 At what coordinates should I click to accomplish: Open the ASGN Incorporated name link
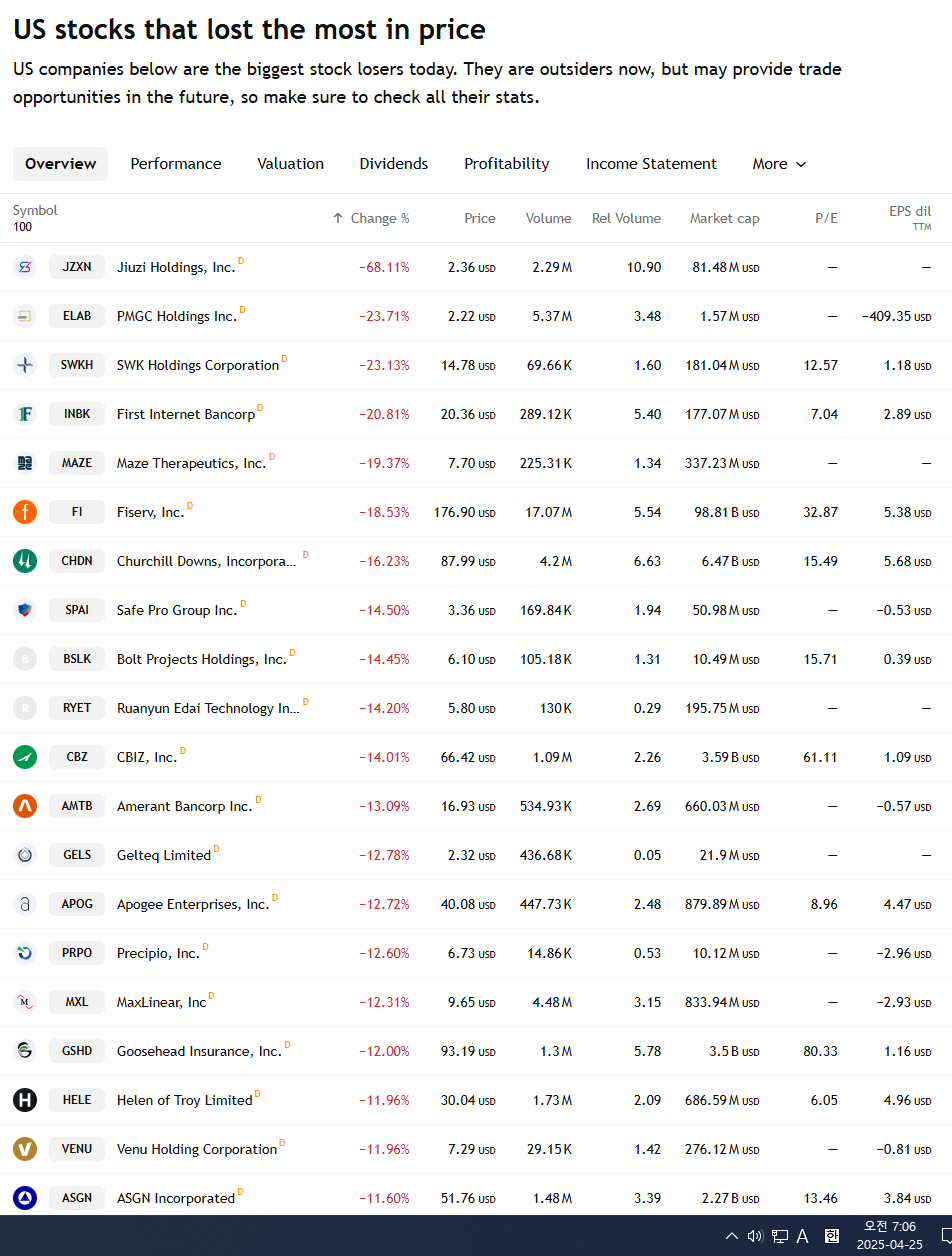click(x=176, y=1198)
